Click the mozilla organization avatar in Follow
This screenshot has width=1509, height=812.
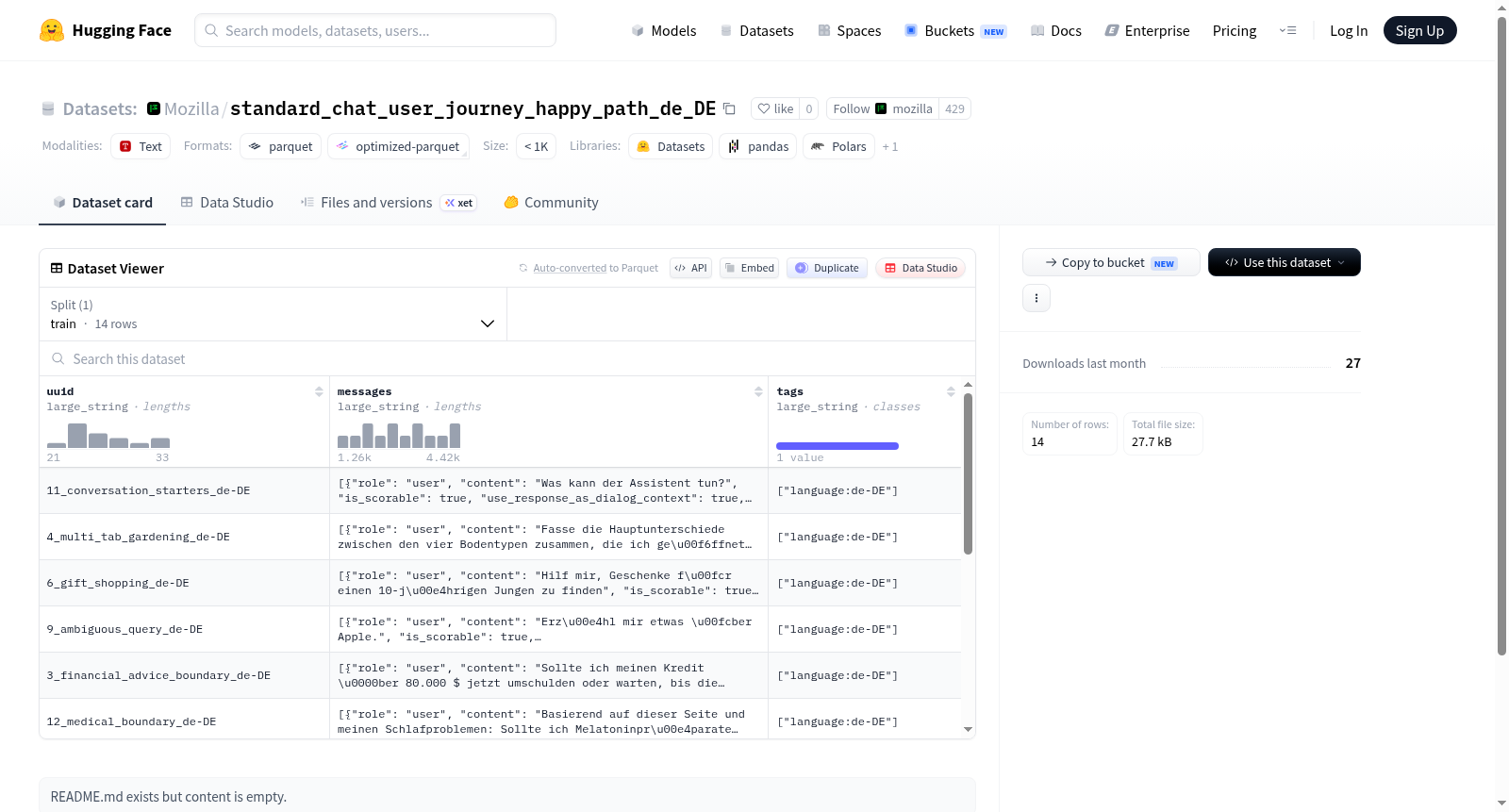point(881,108)
